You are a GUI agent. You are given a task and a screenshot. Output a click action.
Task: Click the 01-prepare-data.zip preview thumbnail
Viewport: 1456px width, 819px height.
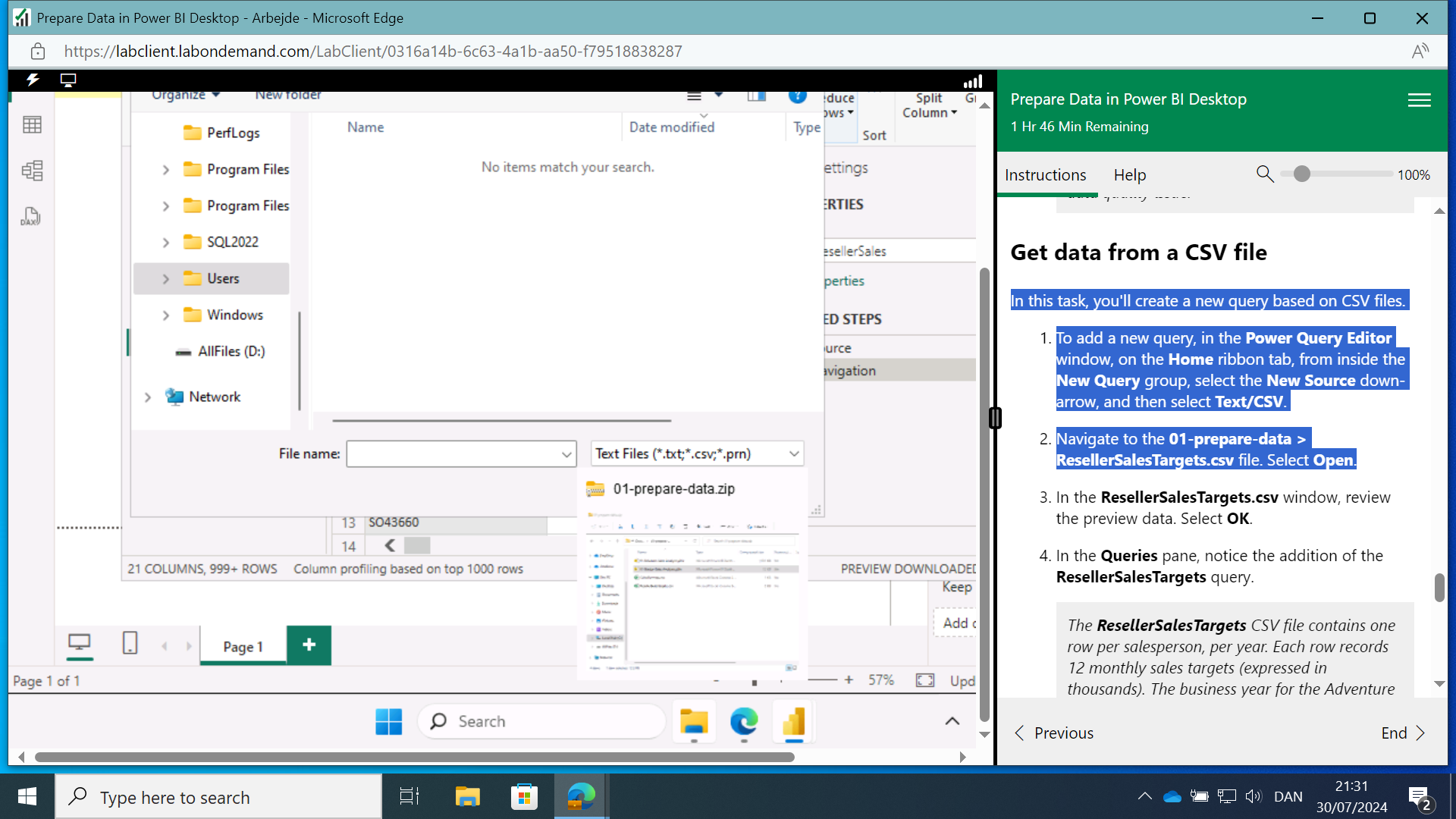tap(693, 593)
